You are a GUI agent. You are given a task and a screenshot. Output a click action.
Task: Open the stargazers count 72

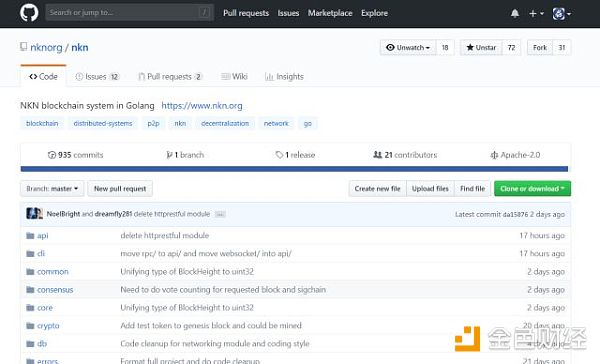(511, 47)
